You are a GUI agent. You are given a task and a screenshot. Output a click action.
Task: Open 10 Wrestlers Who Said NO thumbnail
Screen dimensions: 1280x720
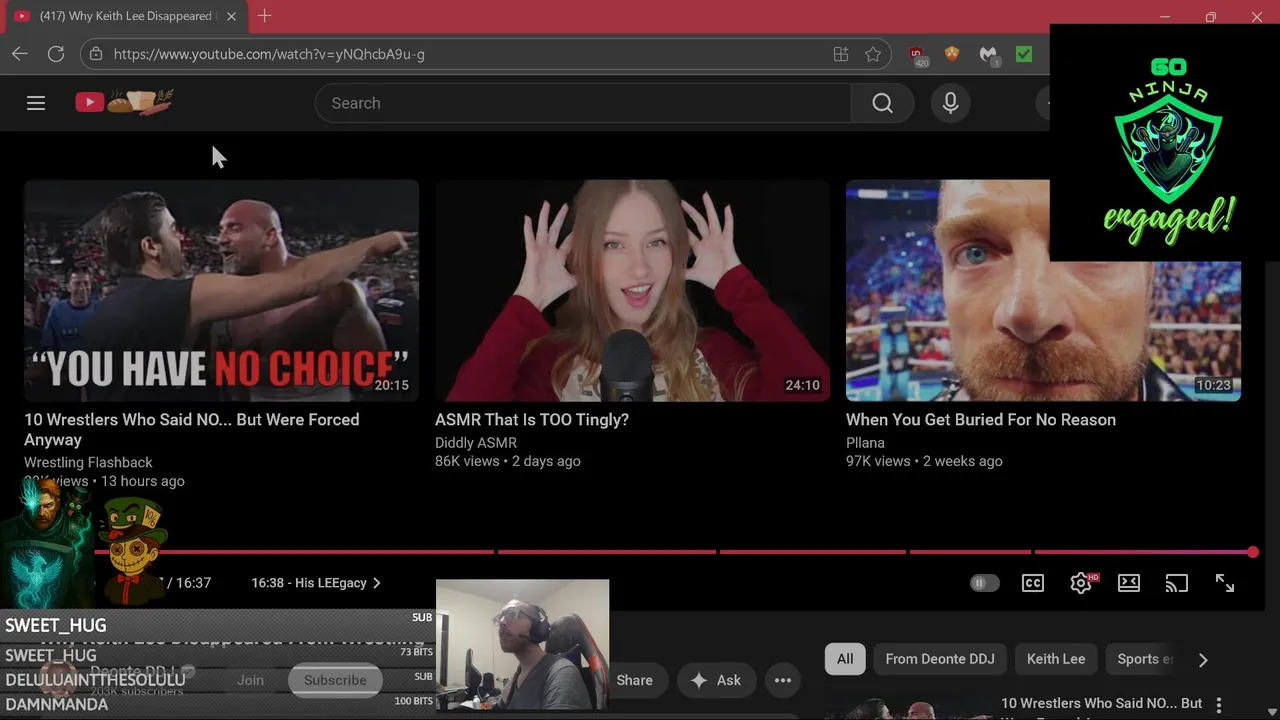(x=221, y=290)
